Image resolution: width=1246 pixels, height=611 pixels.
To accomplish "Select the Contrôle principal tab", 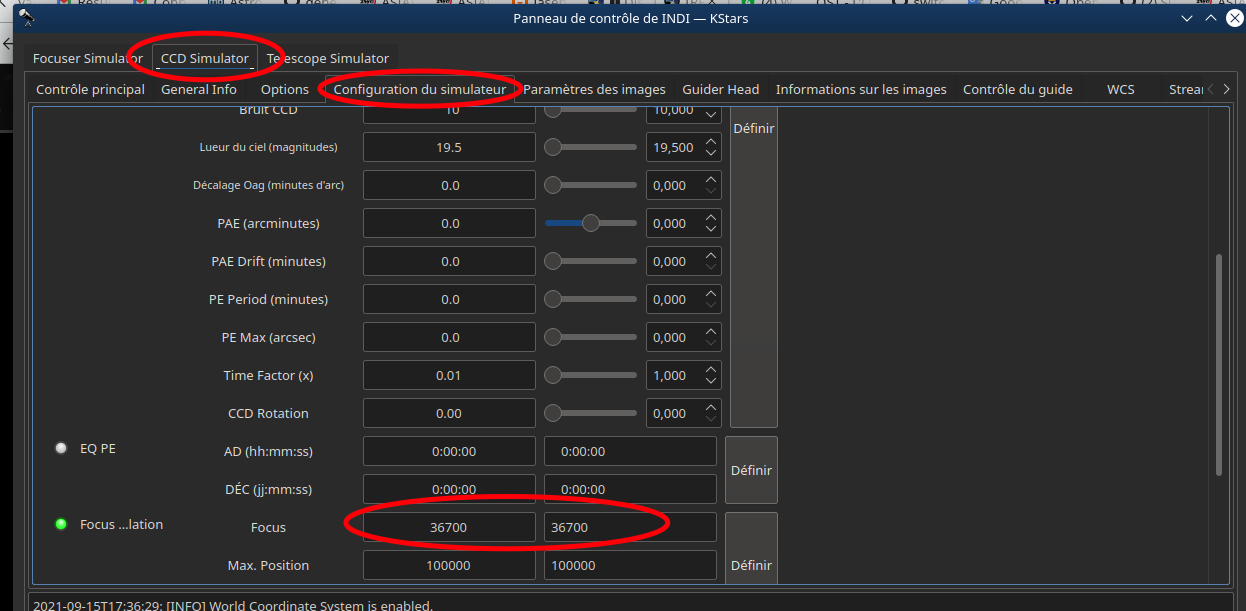I will 91,89.
